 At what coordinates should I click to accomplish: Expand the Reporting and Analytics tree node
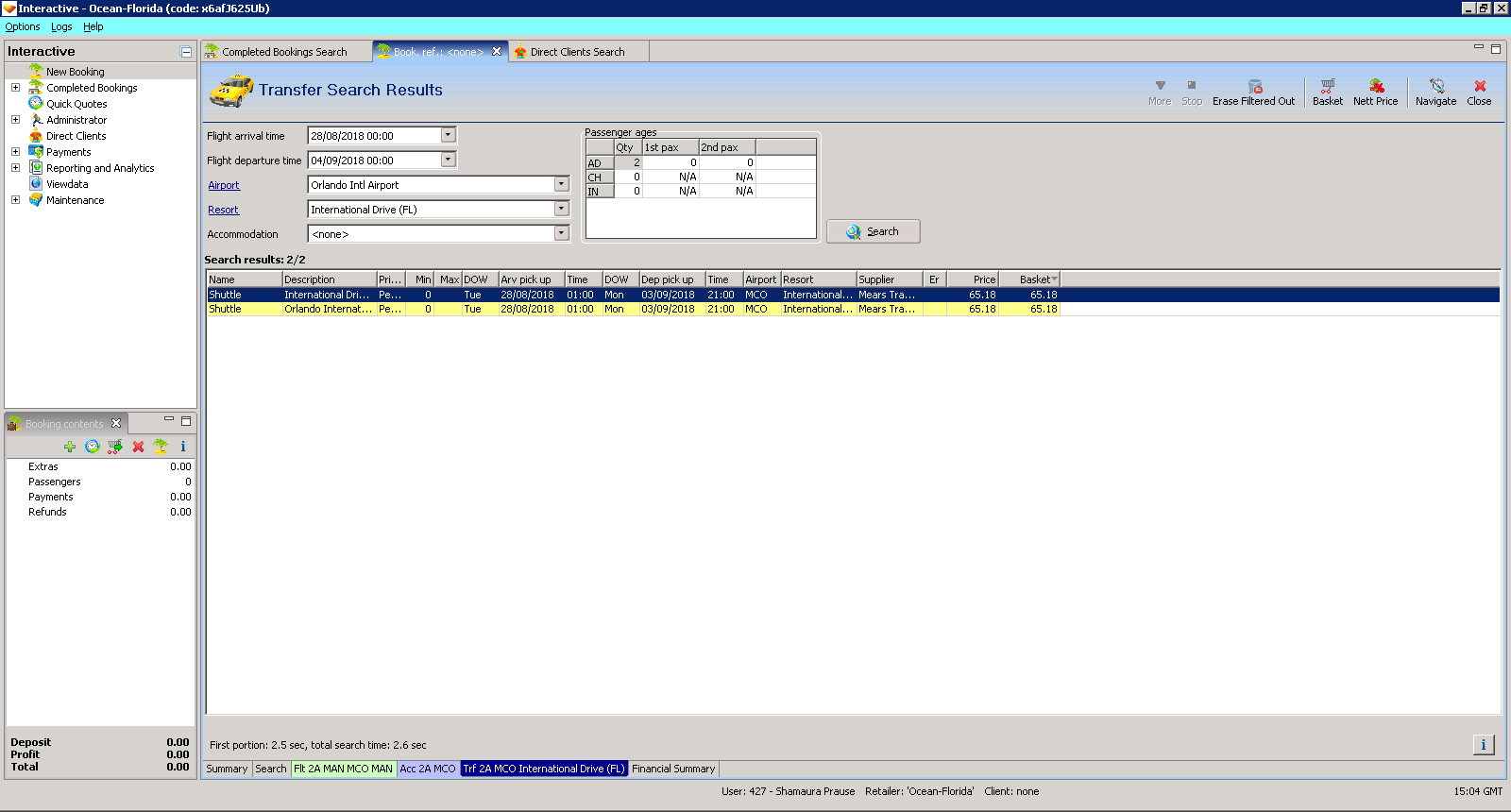[x=15, y=168]
